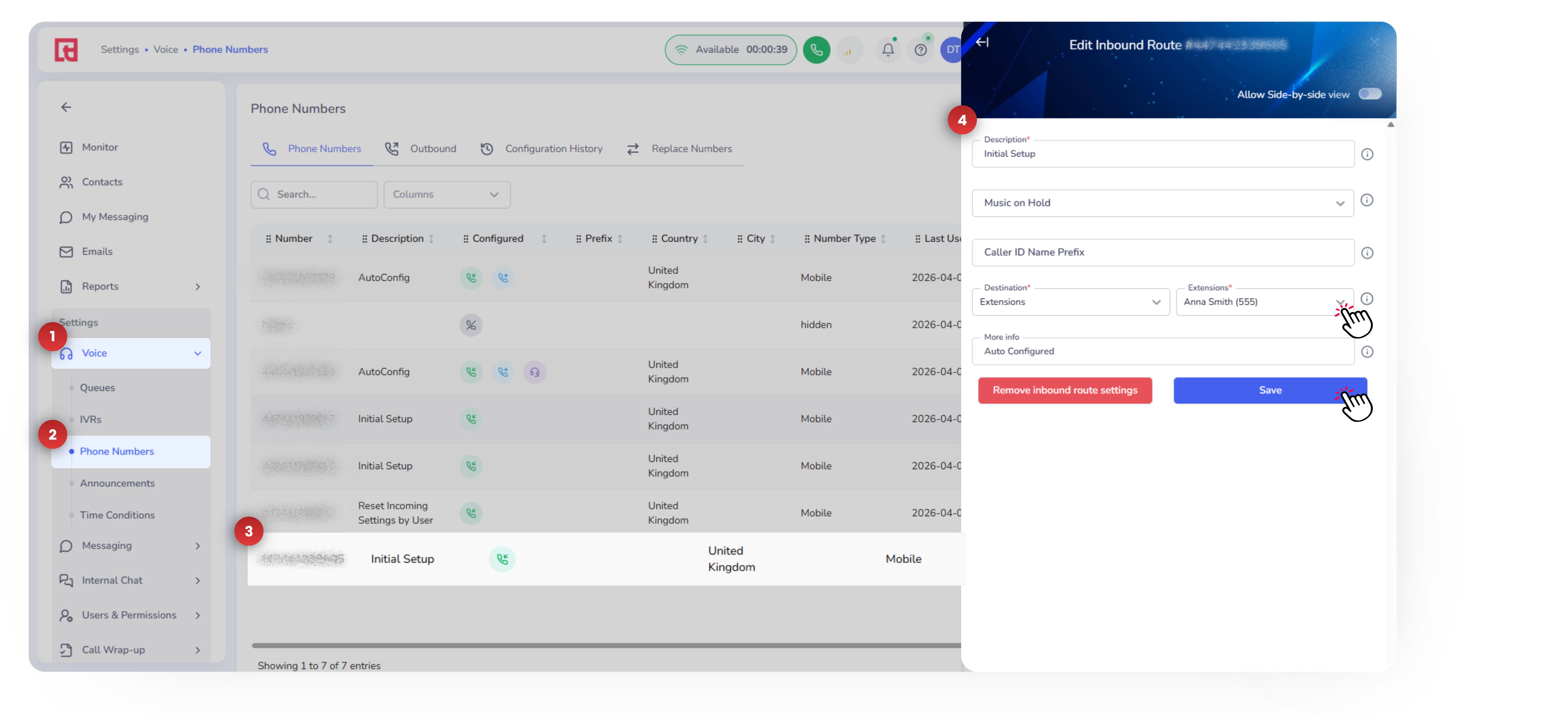Screen dimensions: 1568x714
Task: Open the notifications bell
Action: pyautogui.click(x=888, y=50)
